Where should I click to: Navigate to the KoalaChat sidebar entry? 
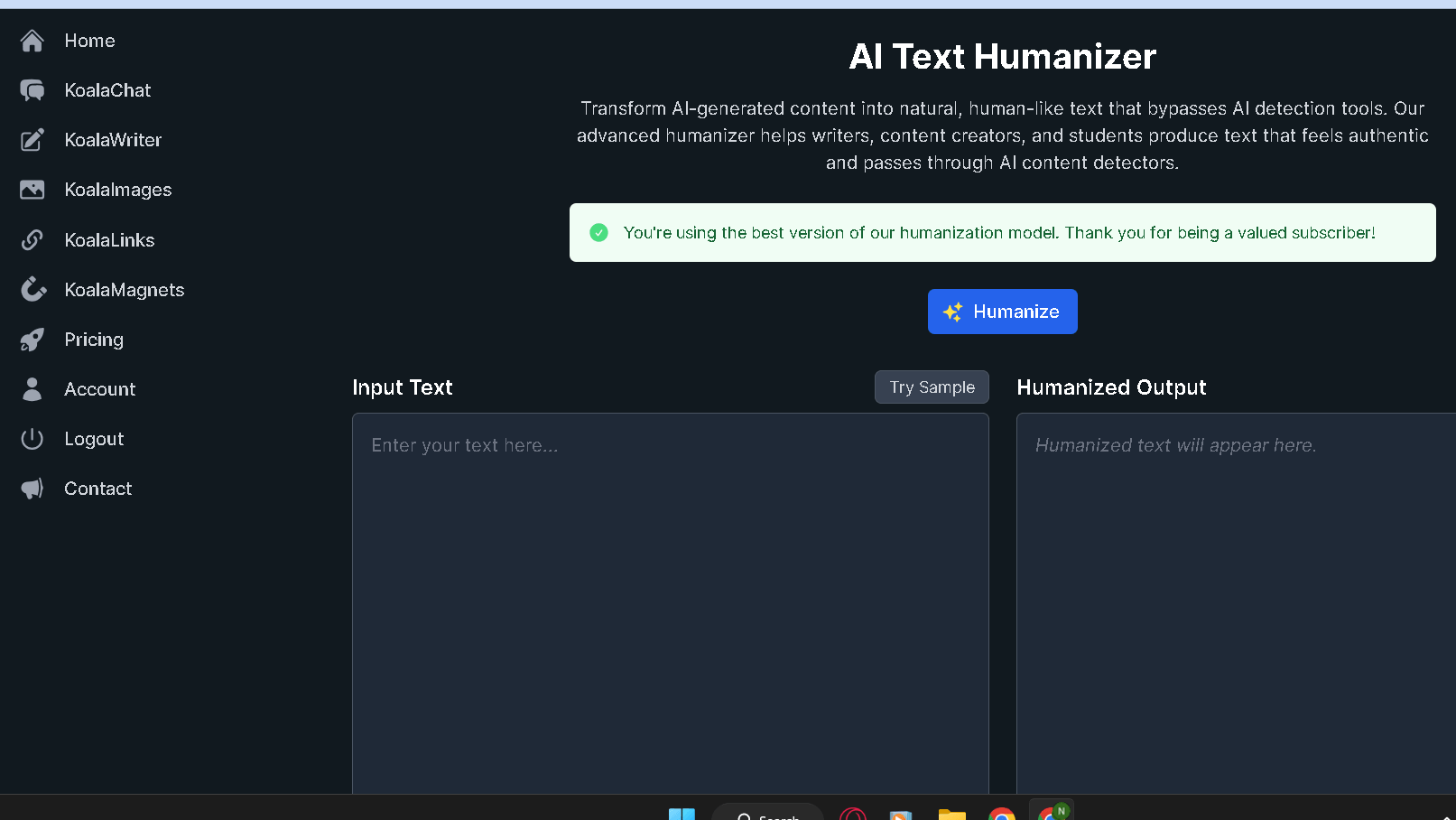(x=107, y=90)
